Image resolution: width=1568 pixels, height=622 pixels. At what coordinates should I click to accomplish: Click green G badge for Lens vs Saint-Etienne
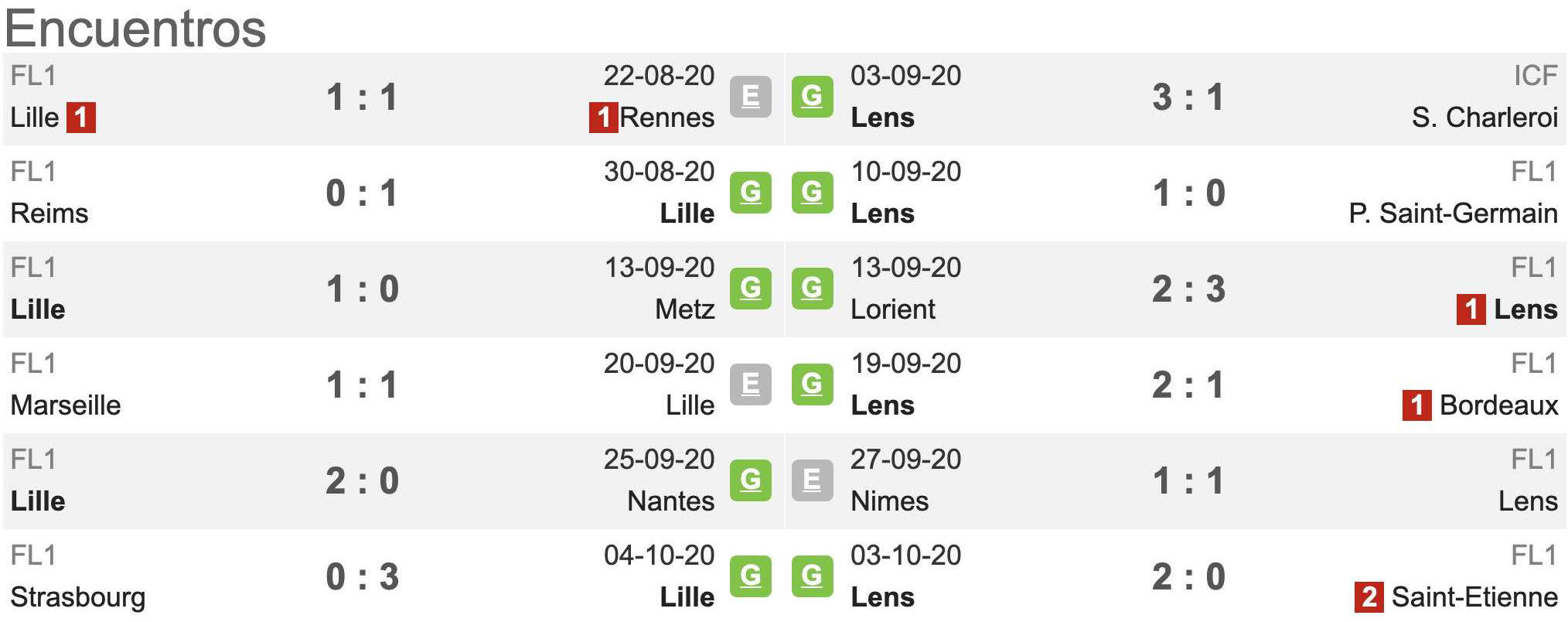[x=812, y=576]
